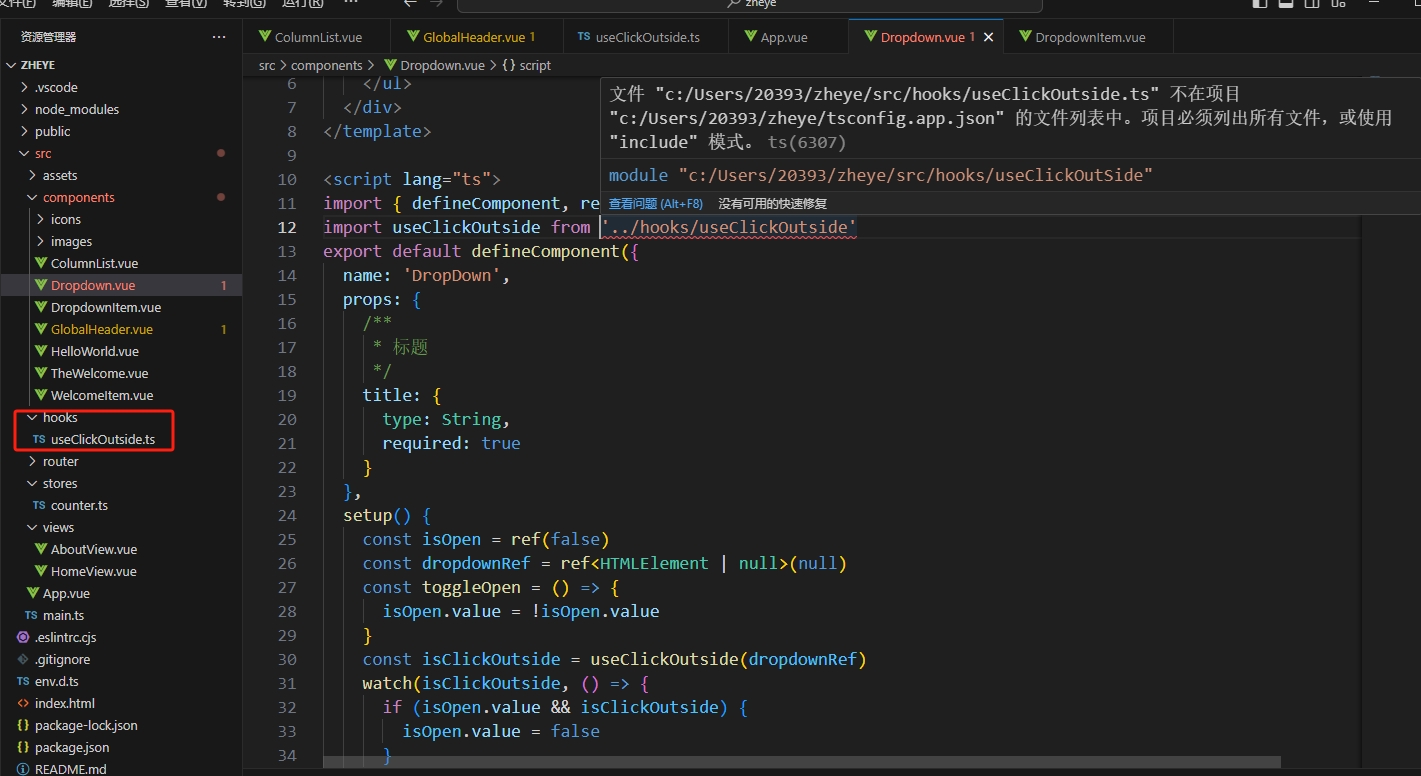Click the README.md info icon
Image resolution: width=1421 pixels, height=776 pixels.
[23, 769]
